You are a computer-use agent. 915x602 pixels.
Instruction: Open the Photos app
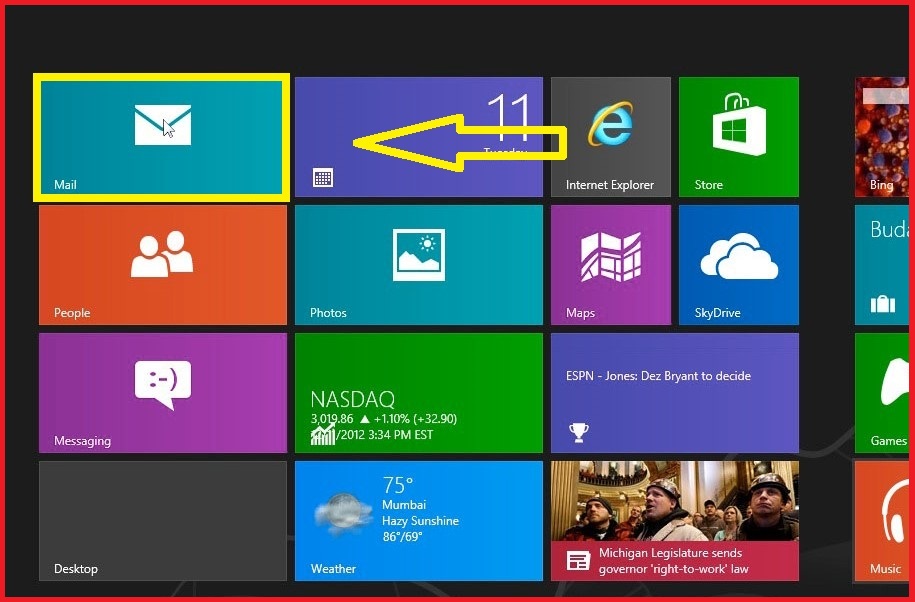click(417, 264)
